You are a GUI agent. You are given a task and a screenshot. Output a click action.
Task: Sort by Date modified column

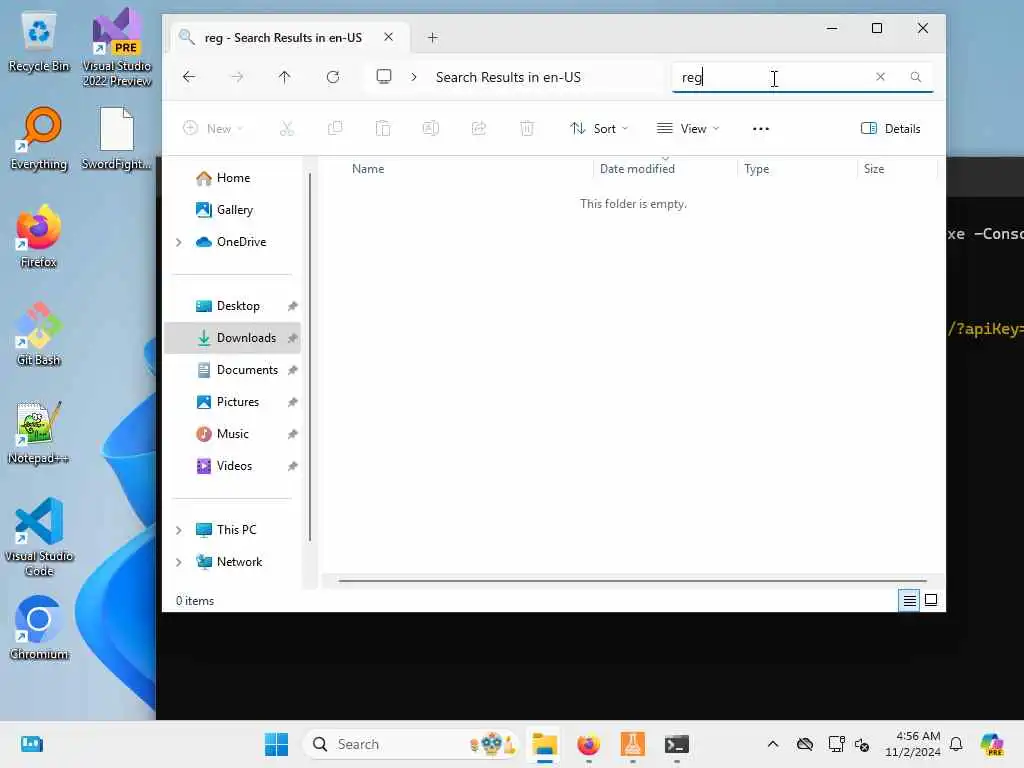pos(637,168)
